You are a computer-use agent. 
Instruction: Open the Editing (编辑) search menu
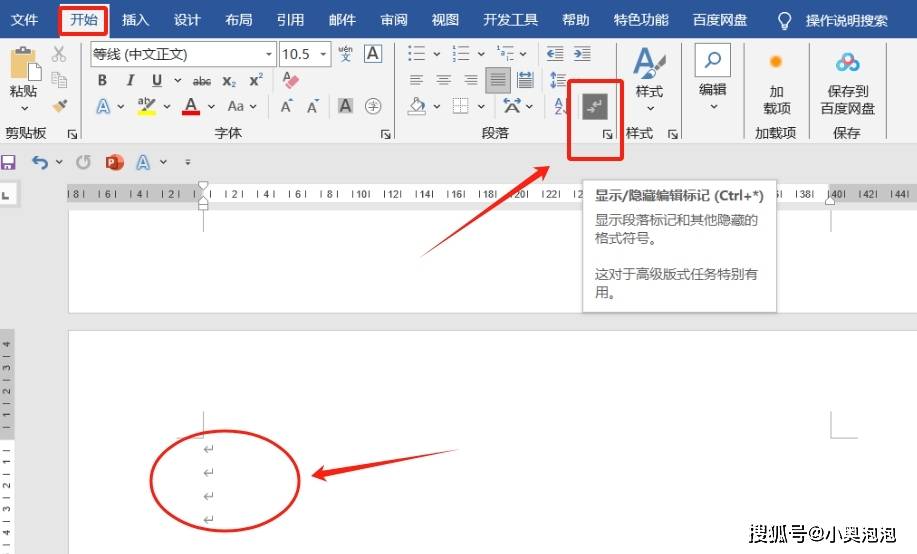pyautogui.click(x=713, y=78)
